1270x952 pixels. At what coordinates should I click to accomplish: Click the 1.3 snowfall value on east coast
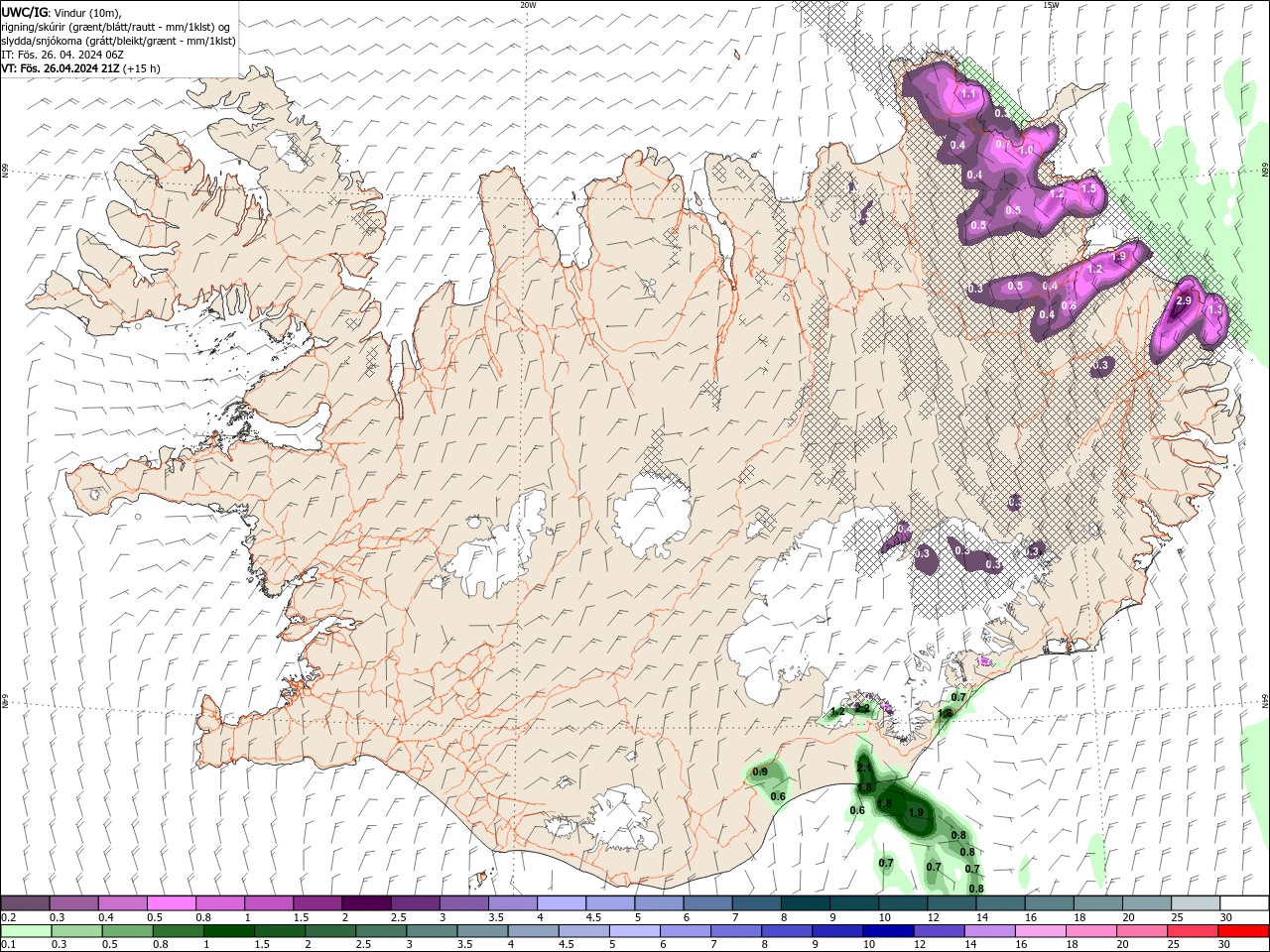pyautogui.click(x=1215, y=309)
